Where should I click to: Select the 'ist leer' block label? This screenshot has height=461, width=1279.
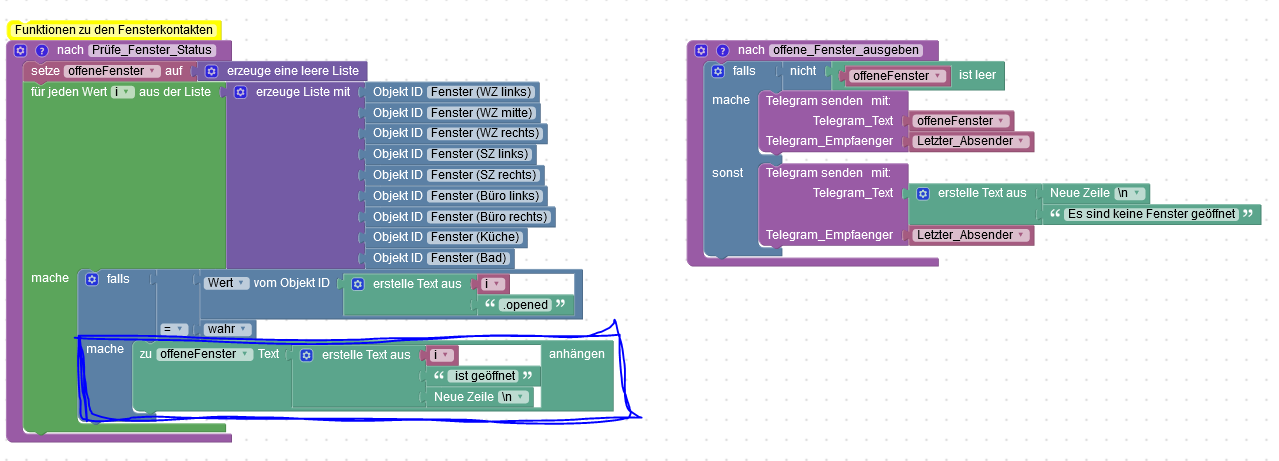[x=979, y=75]
